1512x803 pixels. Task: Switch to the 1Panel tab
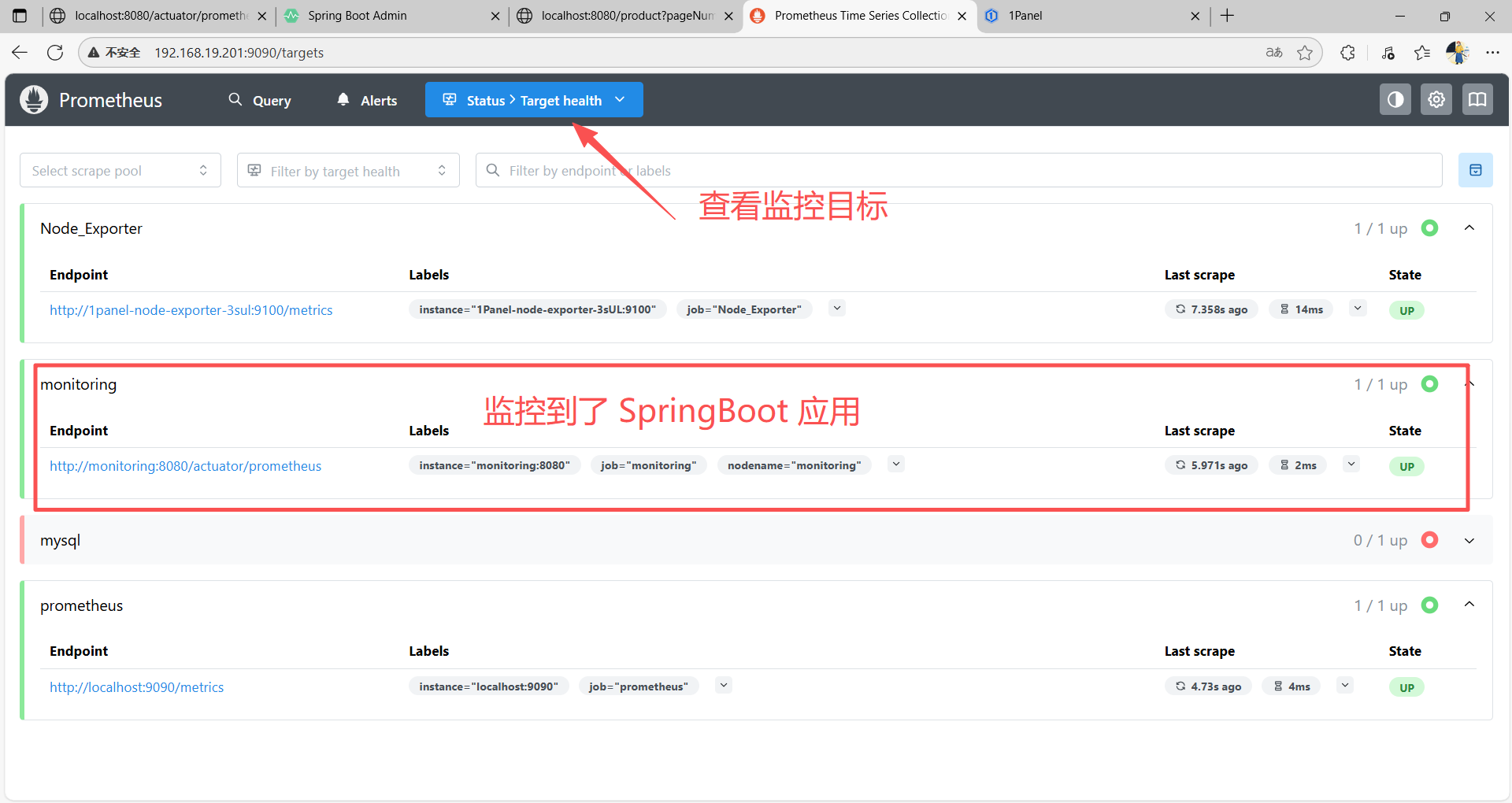1093,16
